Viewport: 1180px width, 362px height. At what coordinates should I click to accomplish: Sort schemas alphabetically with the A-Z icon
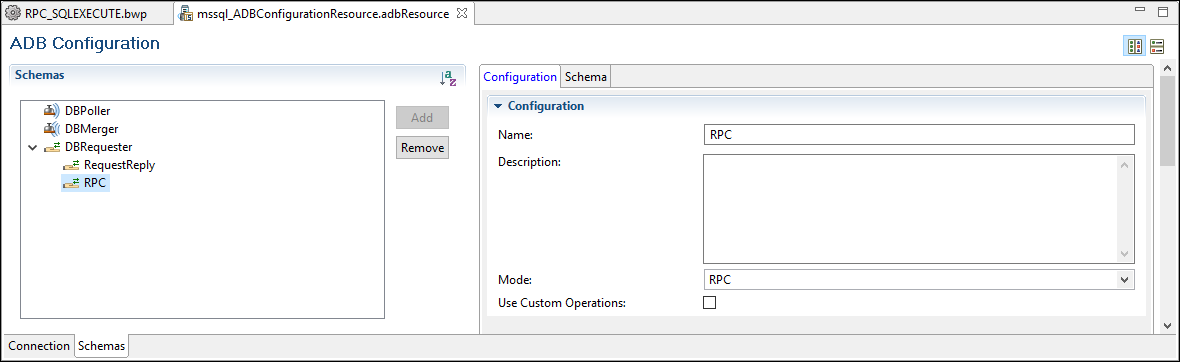click(x=448, y=78)
